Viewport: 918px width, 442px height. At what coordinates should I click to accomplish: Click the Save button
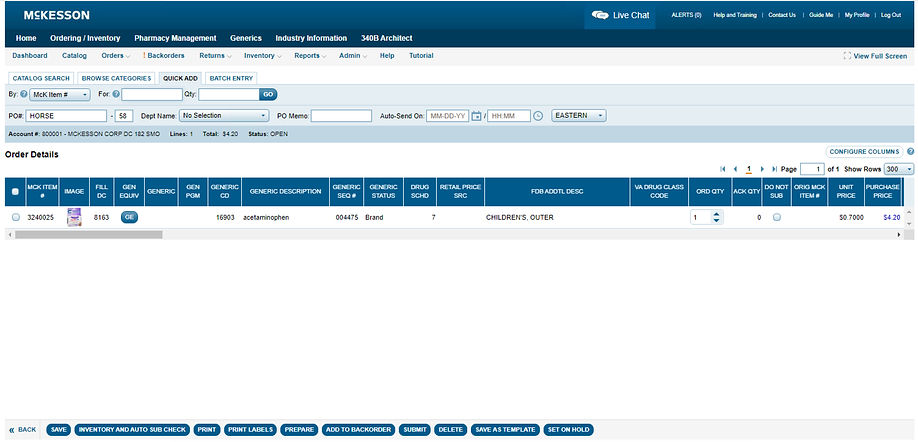[x=59, y=430]
